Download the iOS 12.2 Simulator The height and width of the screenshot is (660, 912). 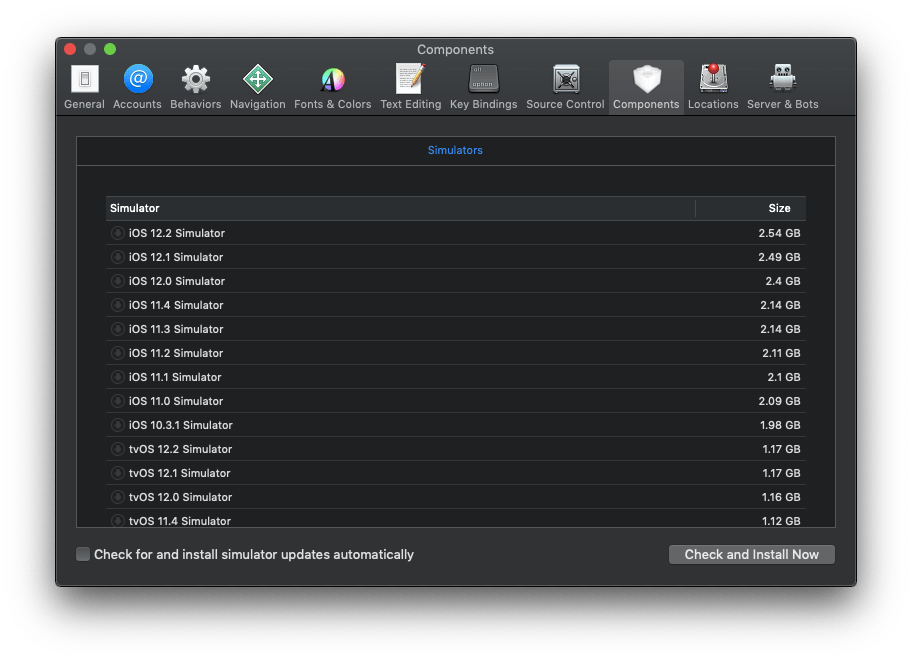click(117, 233)
